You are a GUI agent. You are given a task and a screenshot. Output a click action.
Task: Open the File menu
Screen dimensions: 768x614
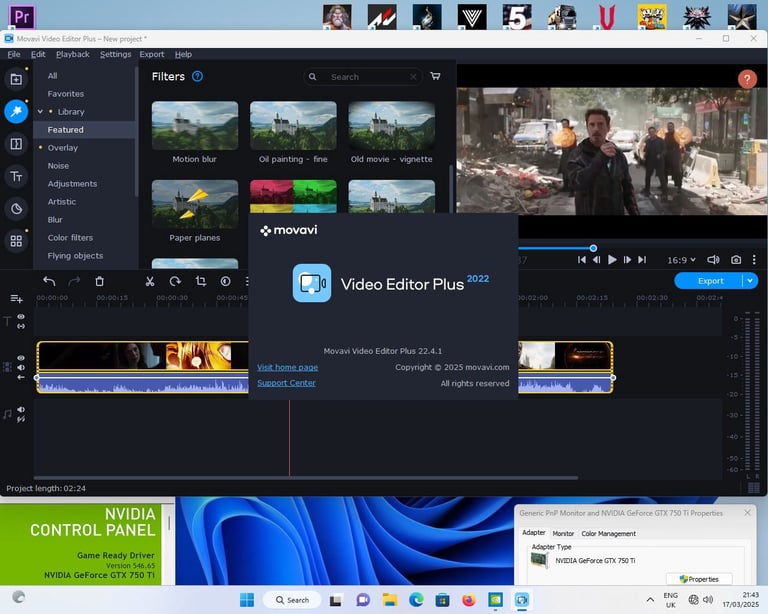tap(14, 54)
